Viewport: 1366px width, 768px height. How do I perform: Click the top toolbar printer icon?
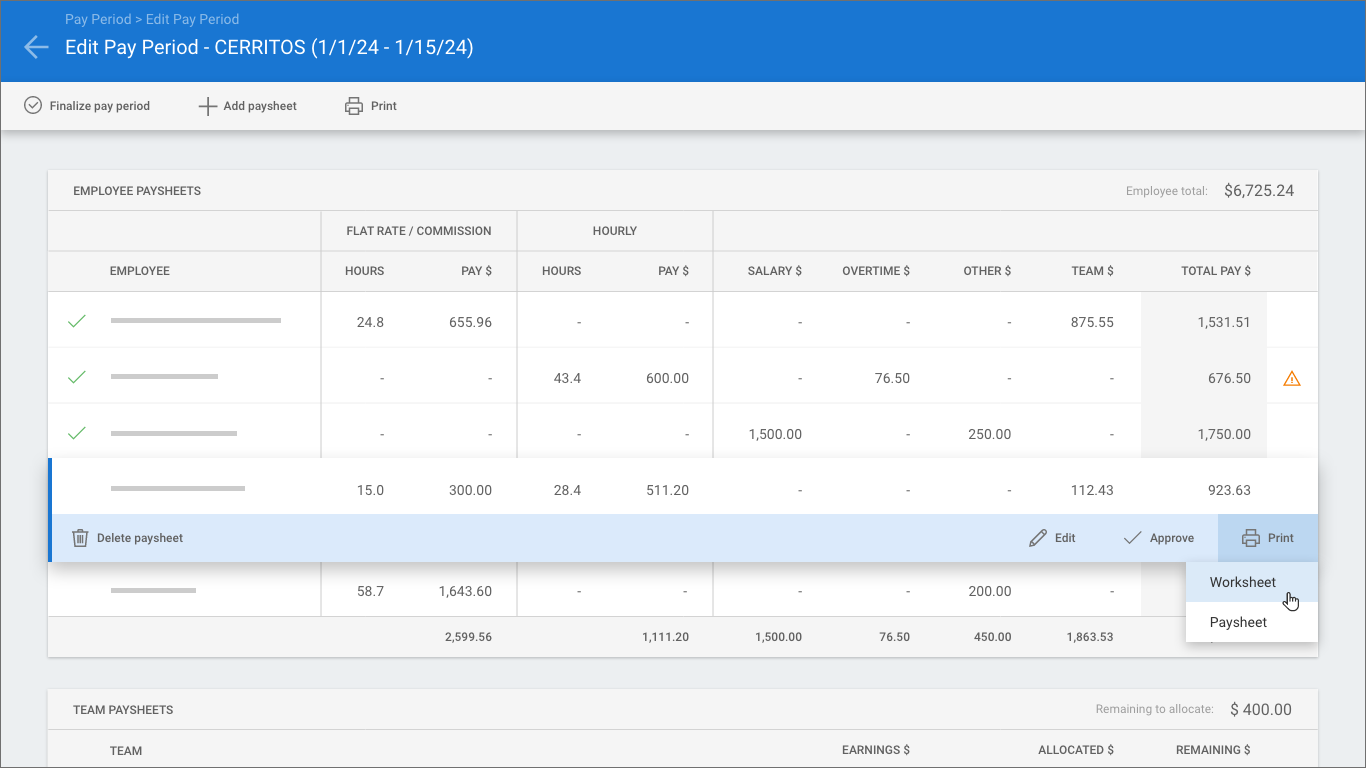coord(354,106)
